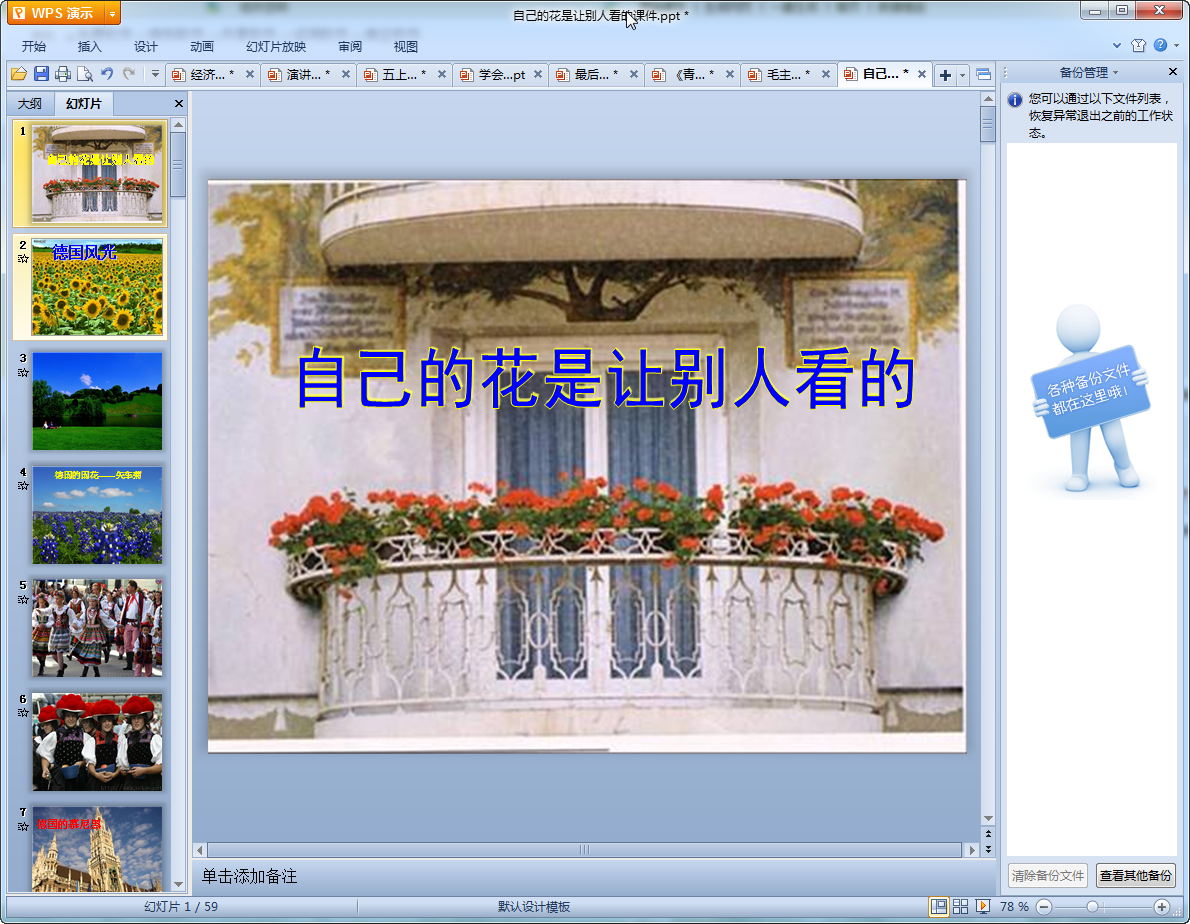Zoom out with the minus button
Image resolution: width=1190 pixels, height=924 pixels.
coord(1044,907)
